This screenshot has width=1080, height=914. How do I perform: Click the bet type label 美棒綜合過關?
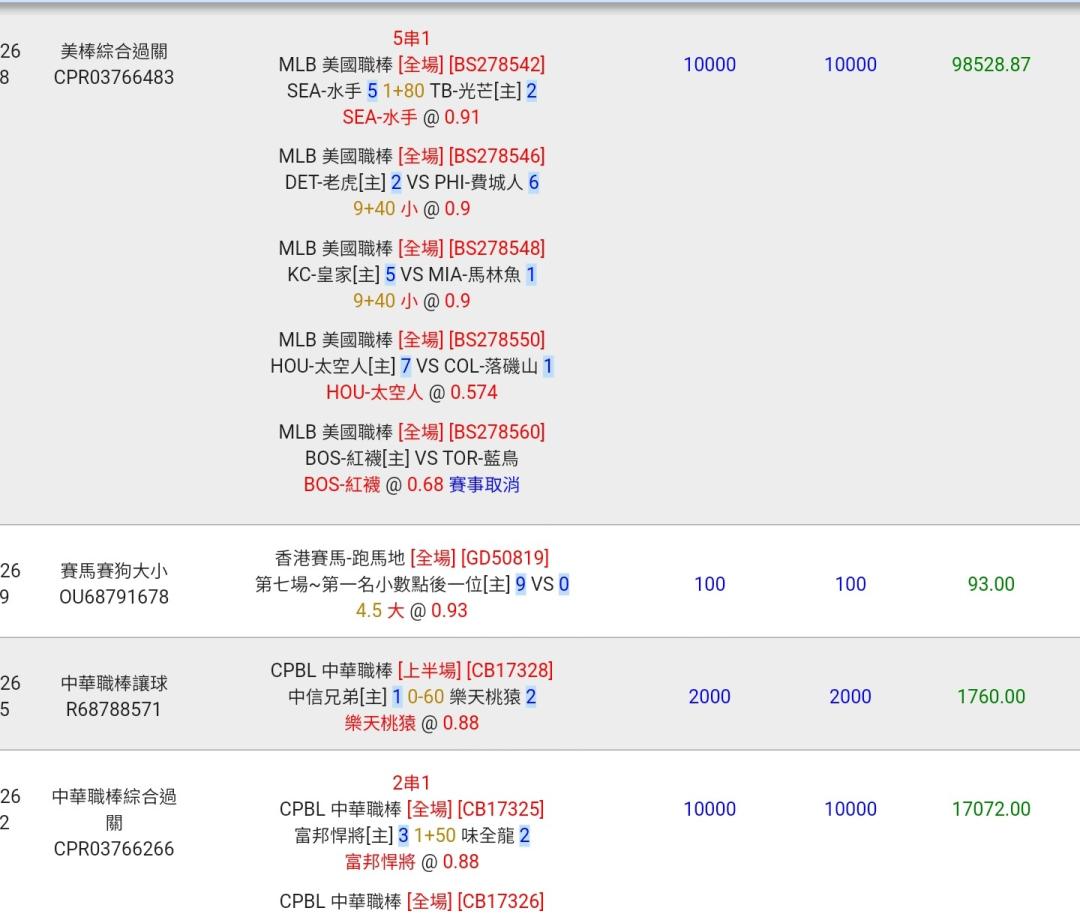tap(114, 51)
